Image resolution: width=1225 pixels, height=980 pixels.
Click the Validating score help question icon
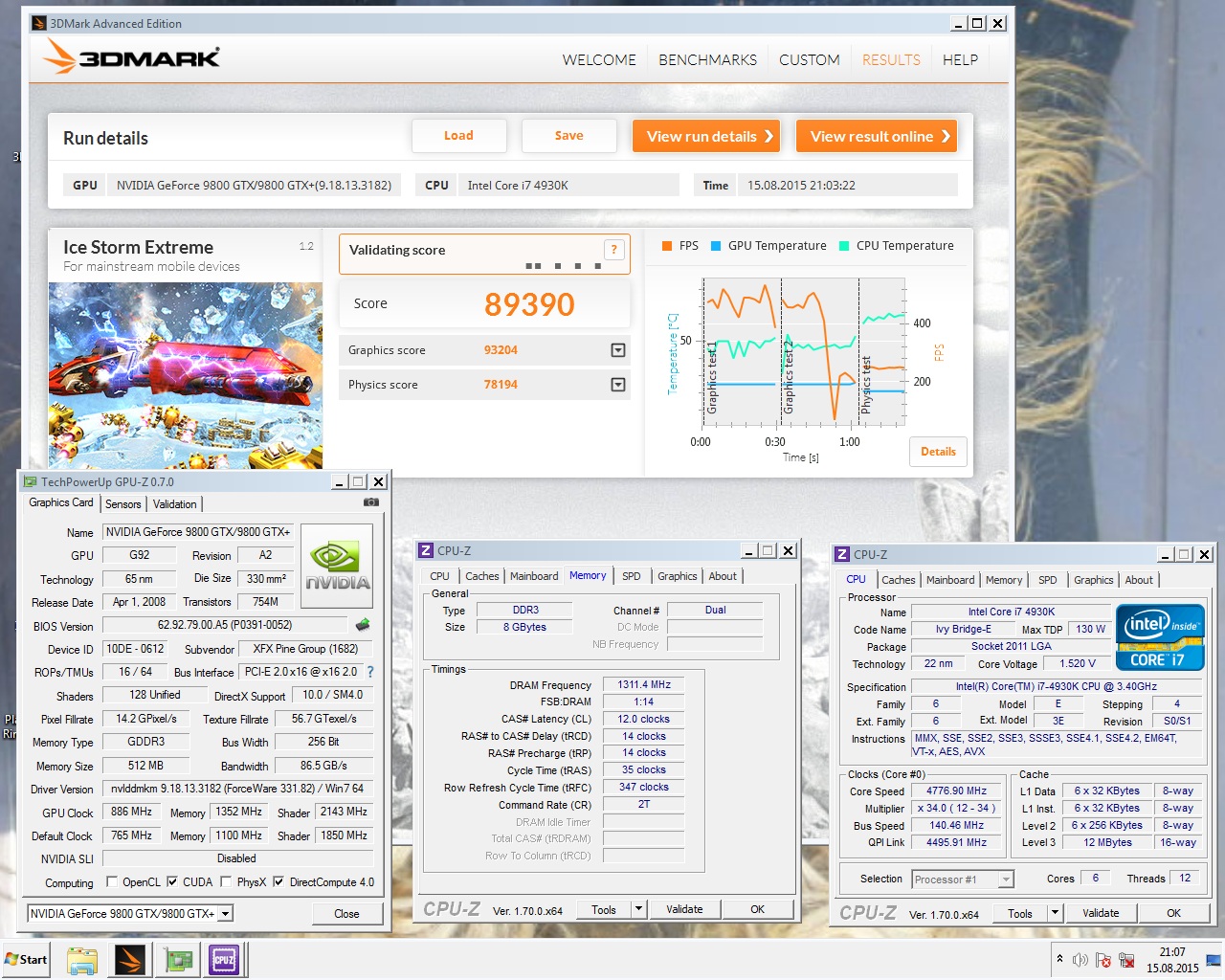coord(614,250)
